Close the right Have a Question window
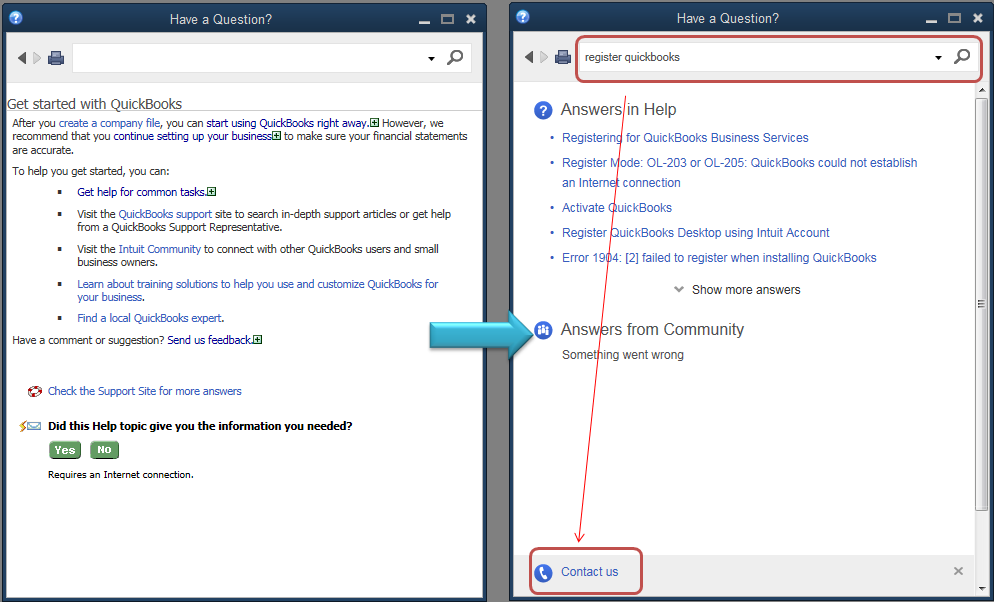 [978, 18]
